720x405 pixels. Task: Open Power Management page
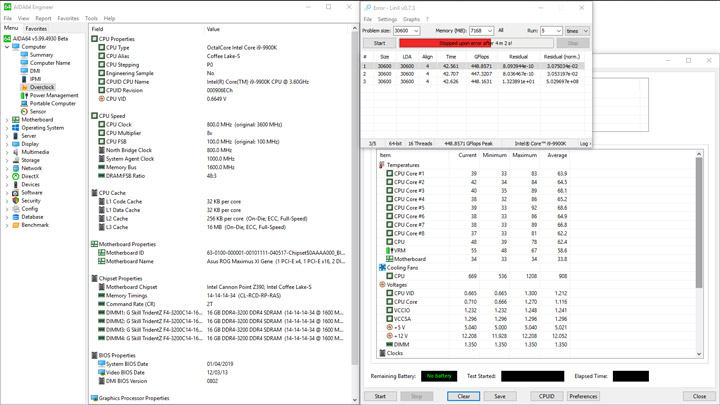pyautogui.click(x=54, y=96)
